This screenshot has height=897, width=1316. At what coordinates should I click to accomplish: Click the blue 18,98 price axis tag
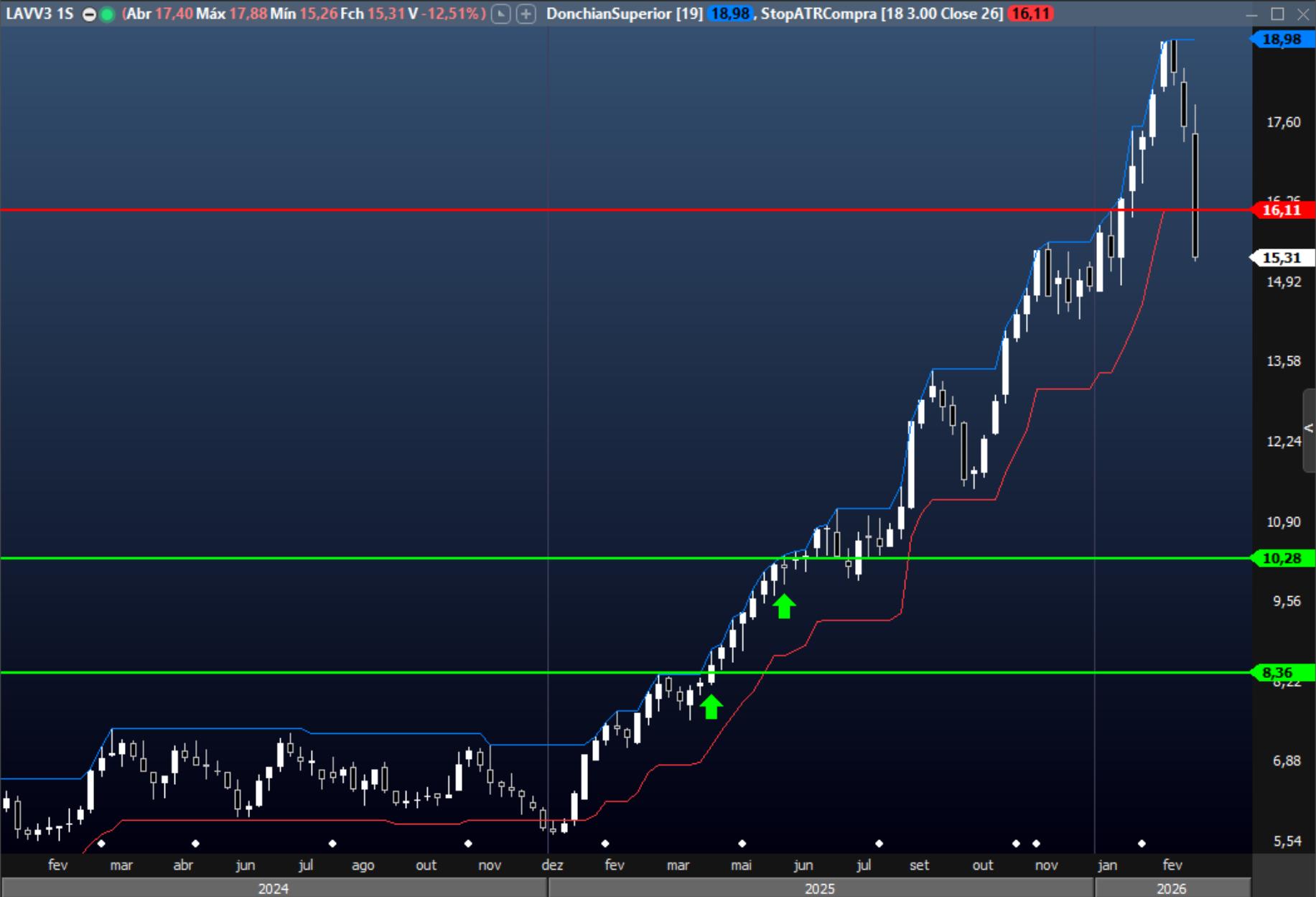[1282, 39]
